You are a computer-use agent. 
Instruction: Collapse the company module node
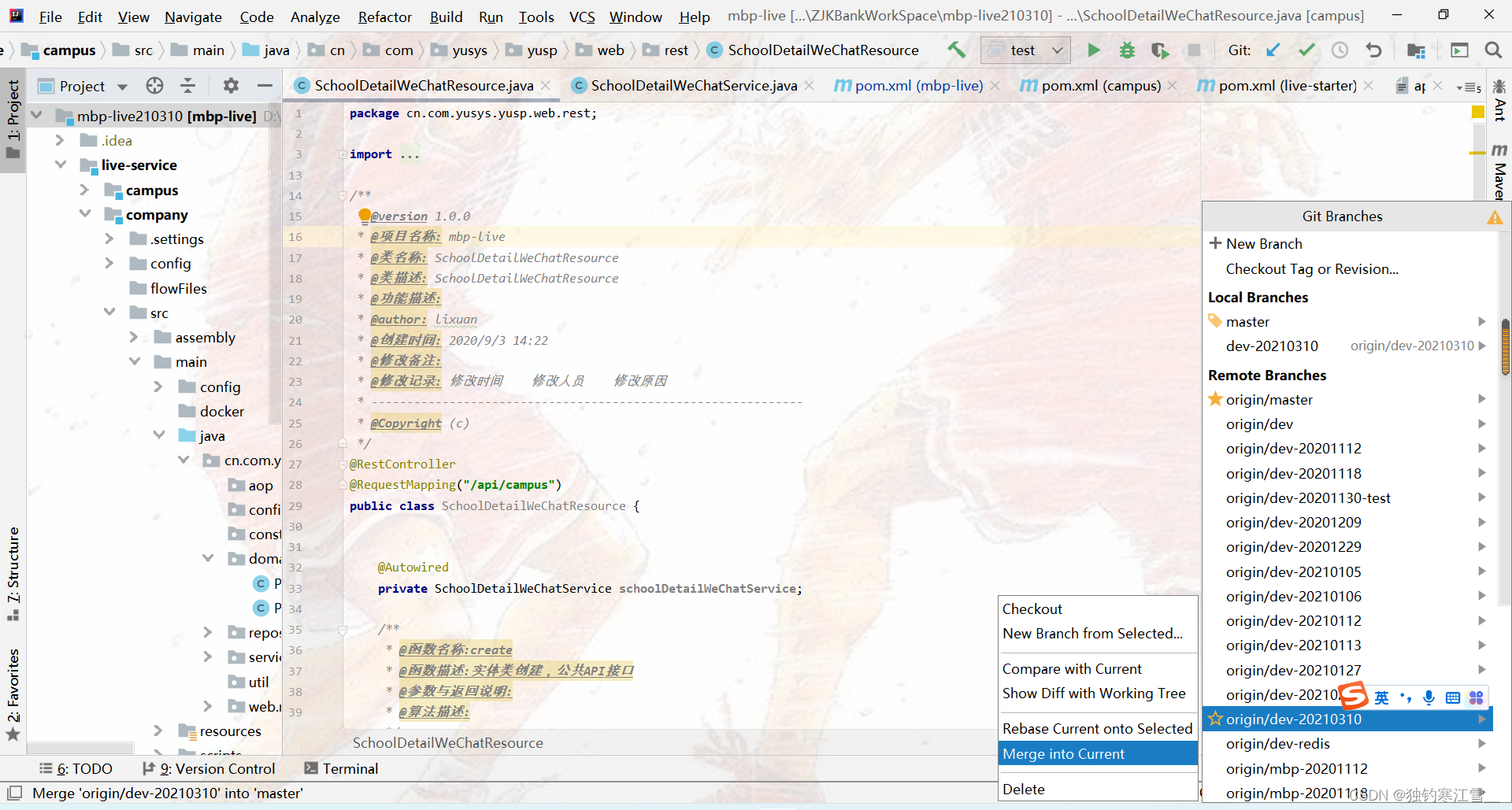tap(84, 214)
